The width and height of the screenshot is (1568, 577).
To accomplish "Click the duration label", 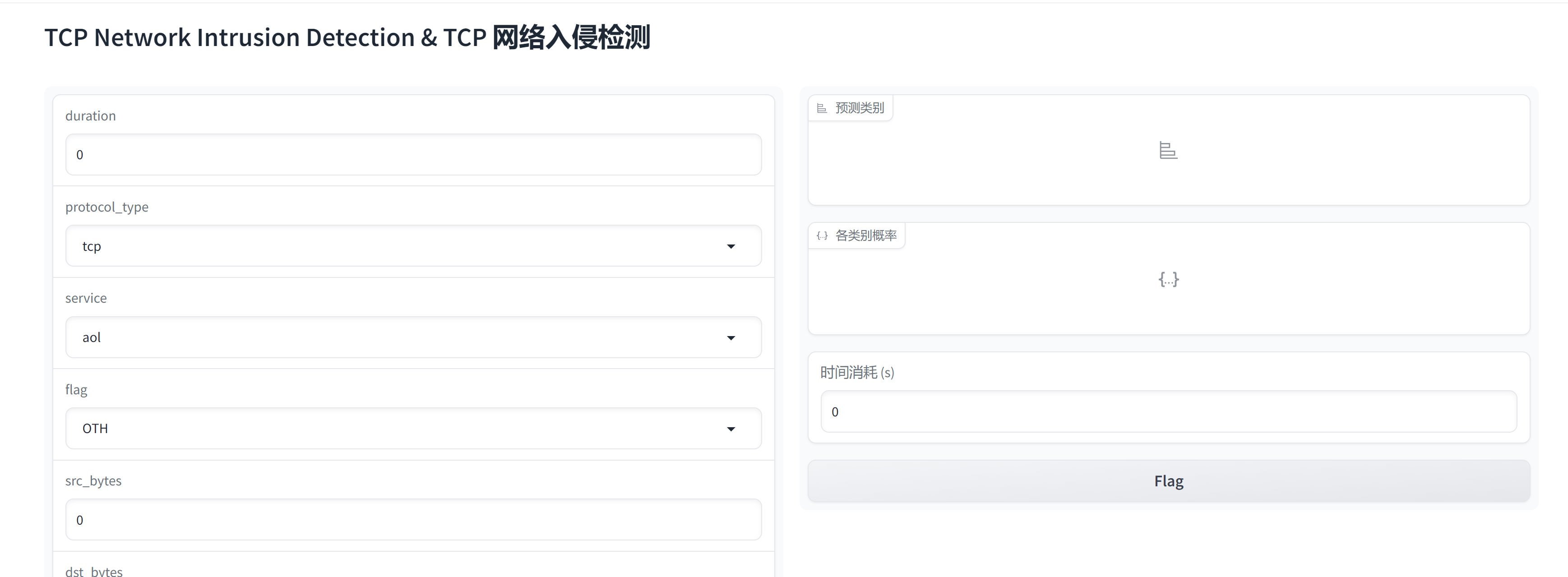I will click(91, 115).
